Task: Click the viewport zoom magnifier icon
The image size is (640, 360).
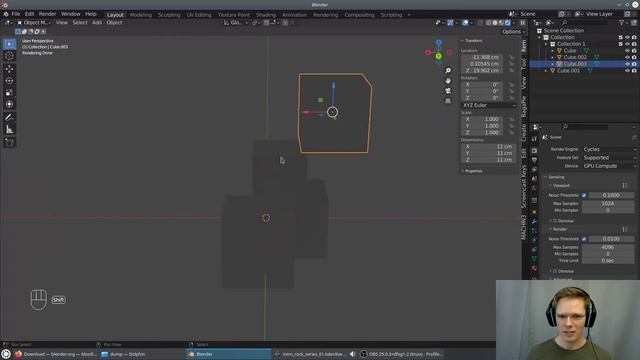Action: coord(448,71)
